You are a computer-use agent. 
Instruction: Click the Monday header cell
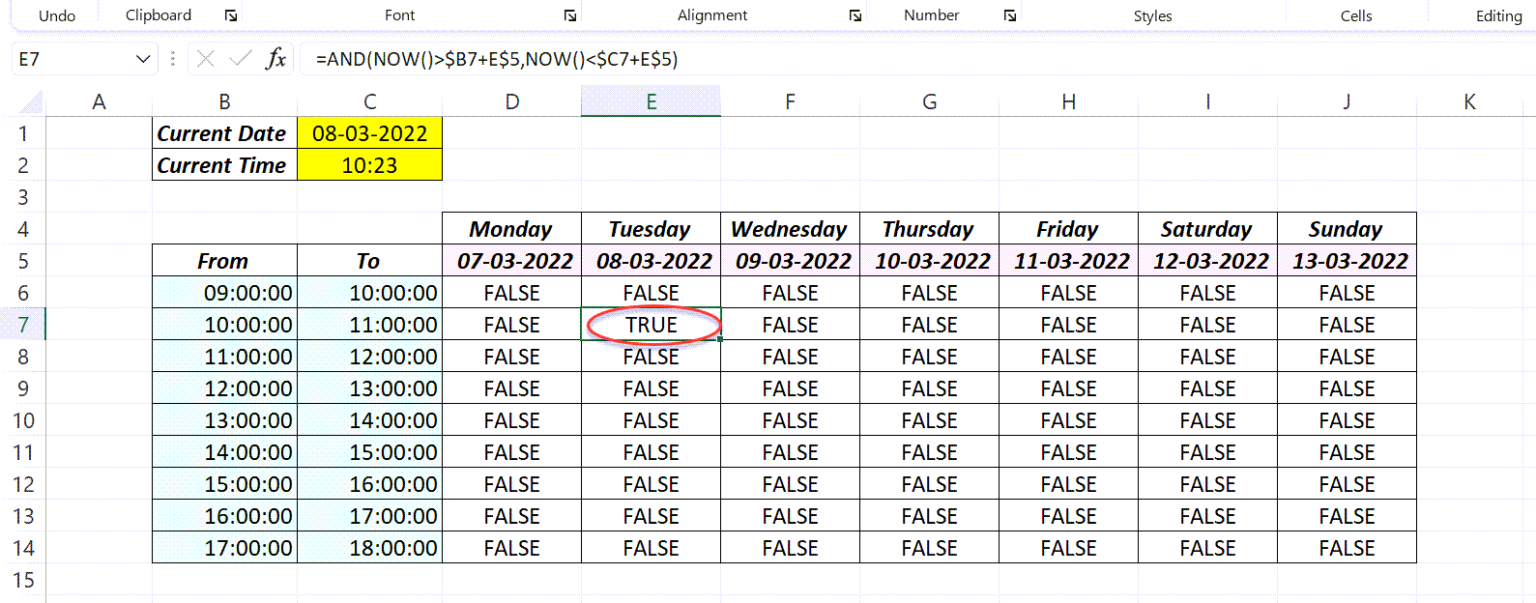coord(511,229)
